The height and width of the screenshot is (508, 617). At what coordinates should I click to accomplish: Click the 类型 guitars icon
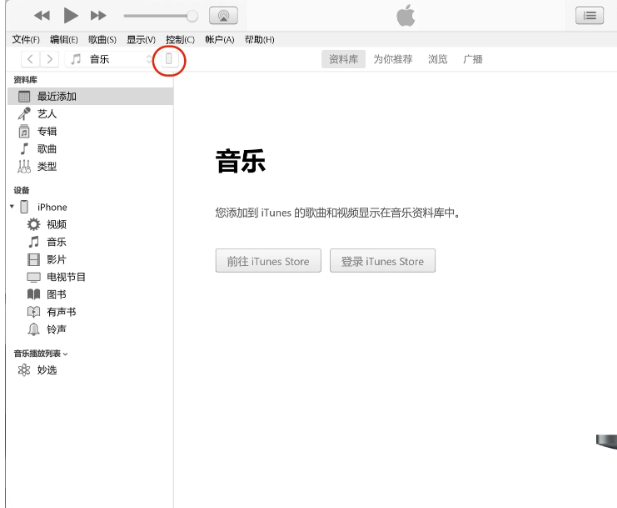click(x=24, y=166)
